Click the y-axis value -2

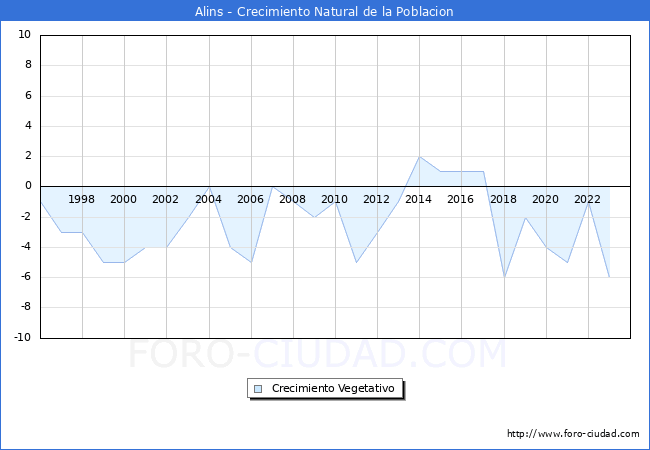point(25,216)
